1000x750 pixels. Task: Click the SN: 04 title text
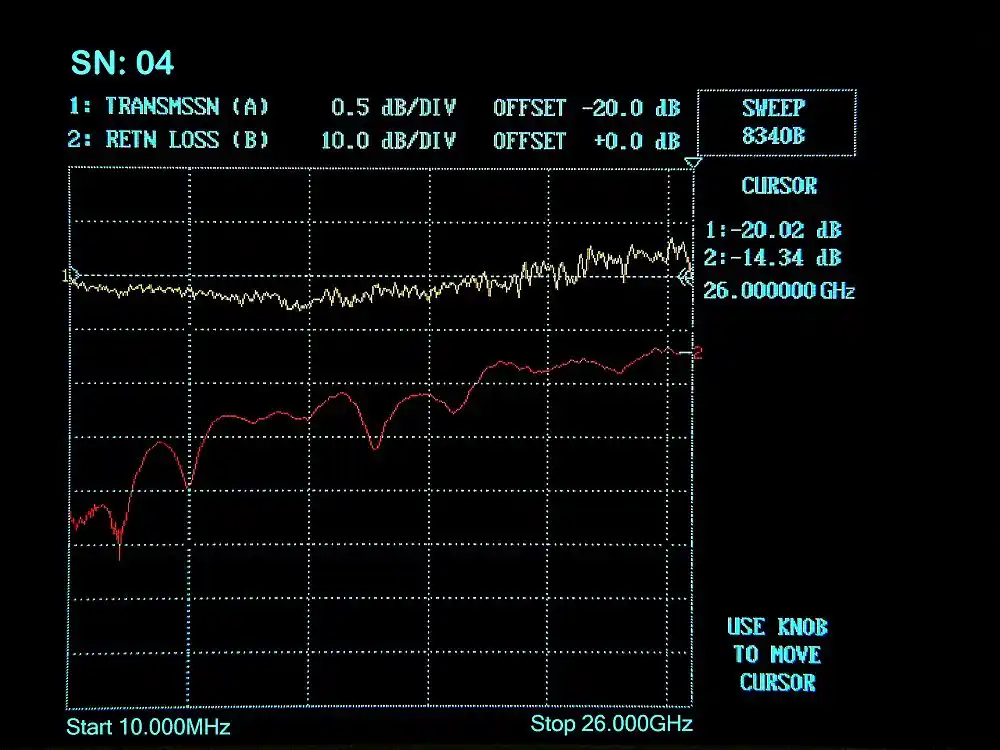tap(122, 63)
